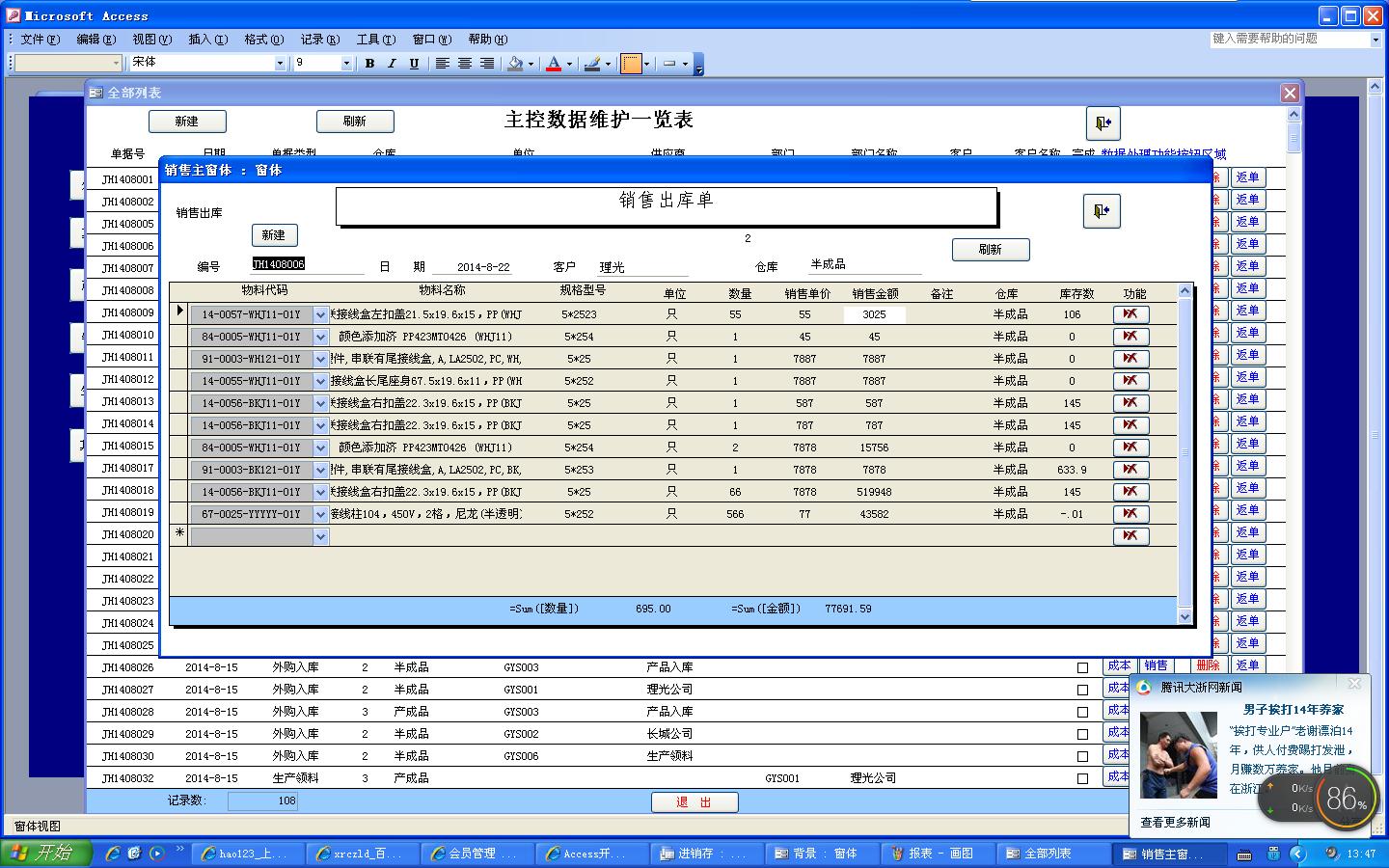1389x868 pixels.
Task: Open the font size dropdown showing 9
Action: [x=346, y=64]
